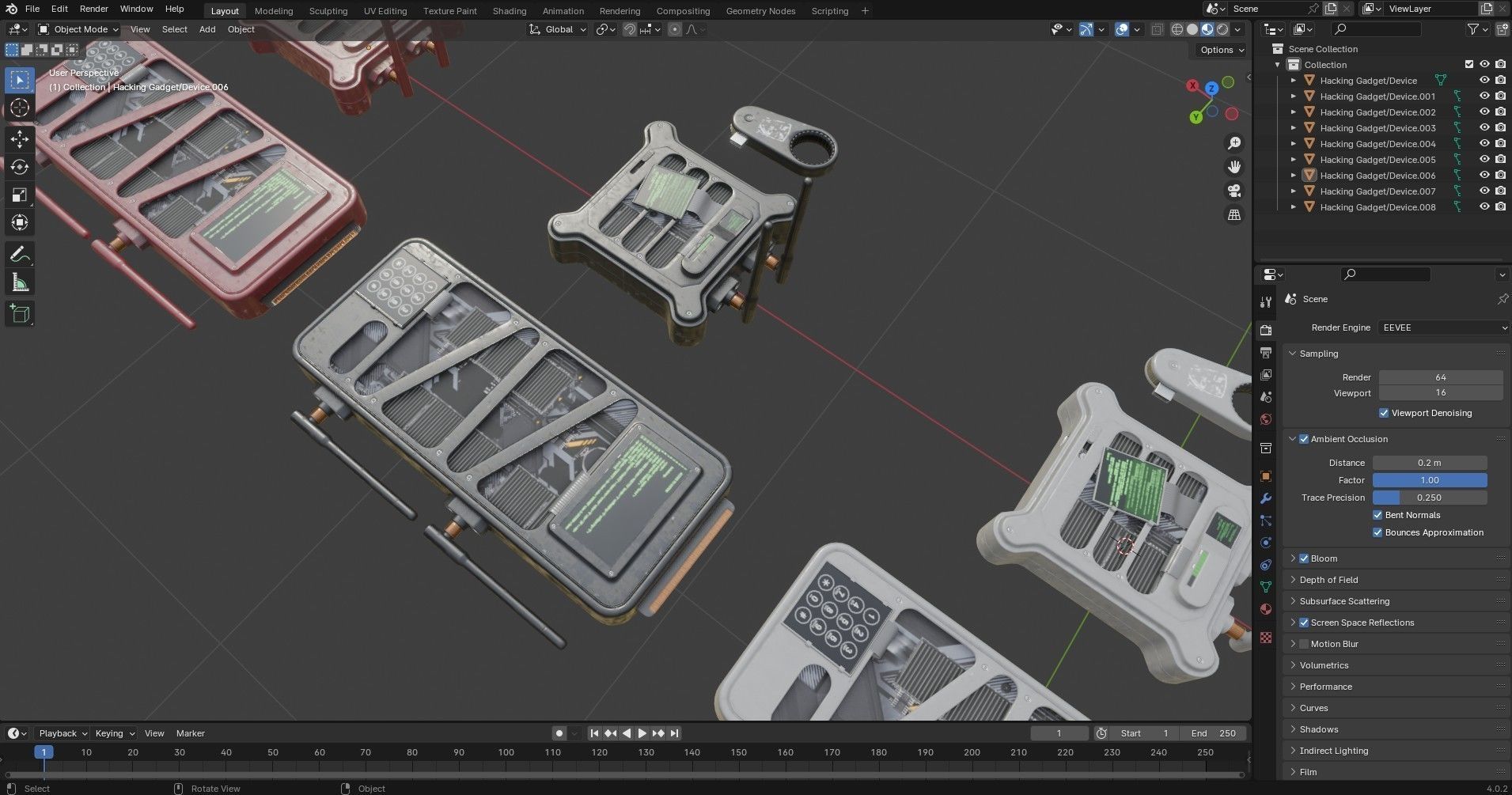Hide Hacking Gadget/Device.007 in viewport
The width and height of the screenshot is (1512, 795).
click(1484, 191)
